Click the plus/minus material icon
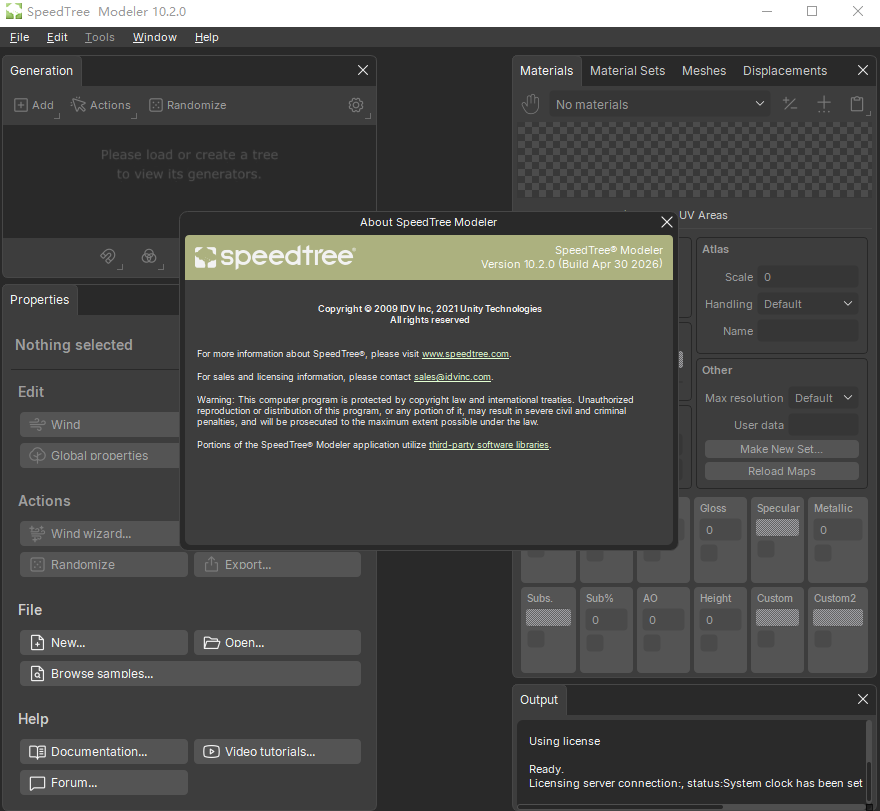 click(x=790, y=104)
